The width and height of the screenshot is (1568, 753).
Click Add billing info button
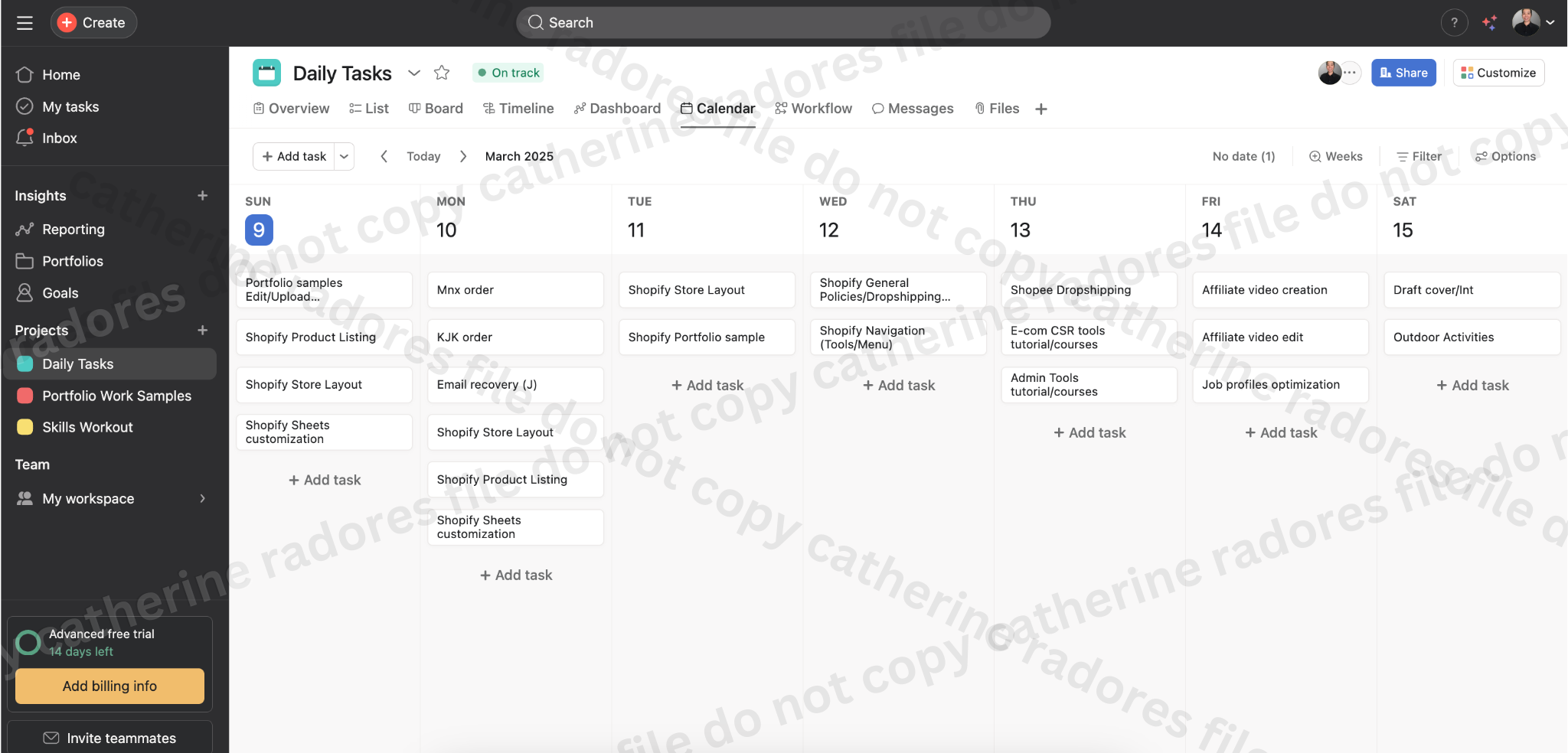[109, 686]
